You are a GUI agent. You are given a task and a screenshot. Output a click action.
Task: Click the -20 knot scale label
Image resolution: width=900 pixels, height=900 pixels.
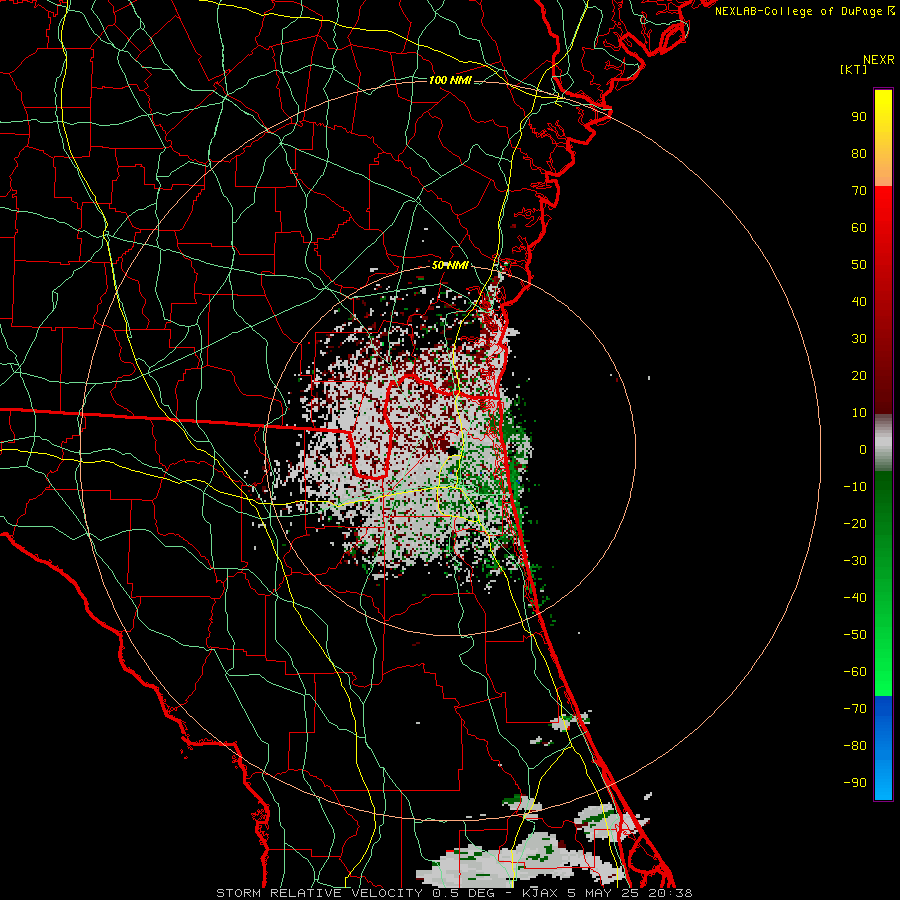click(855, 523)
